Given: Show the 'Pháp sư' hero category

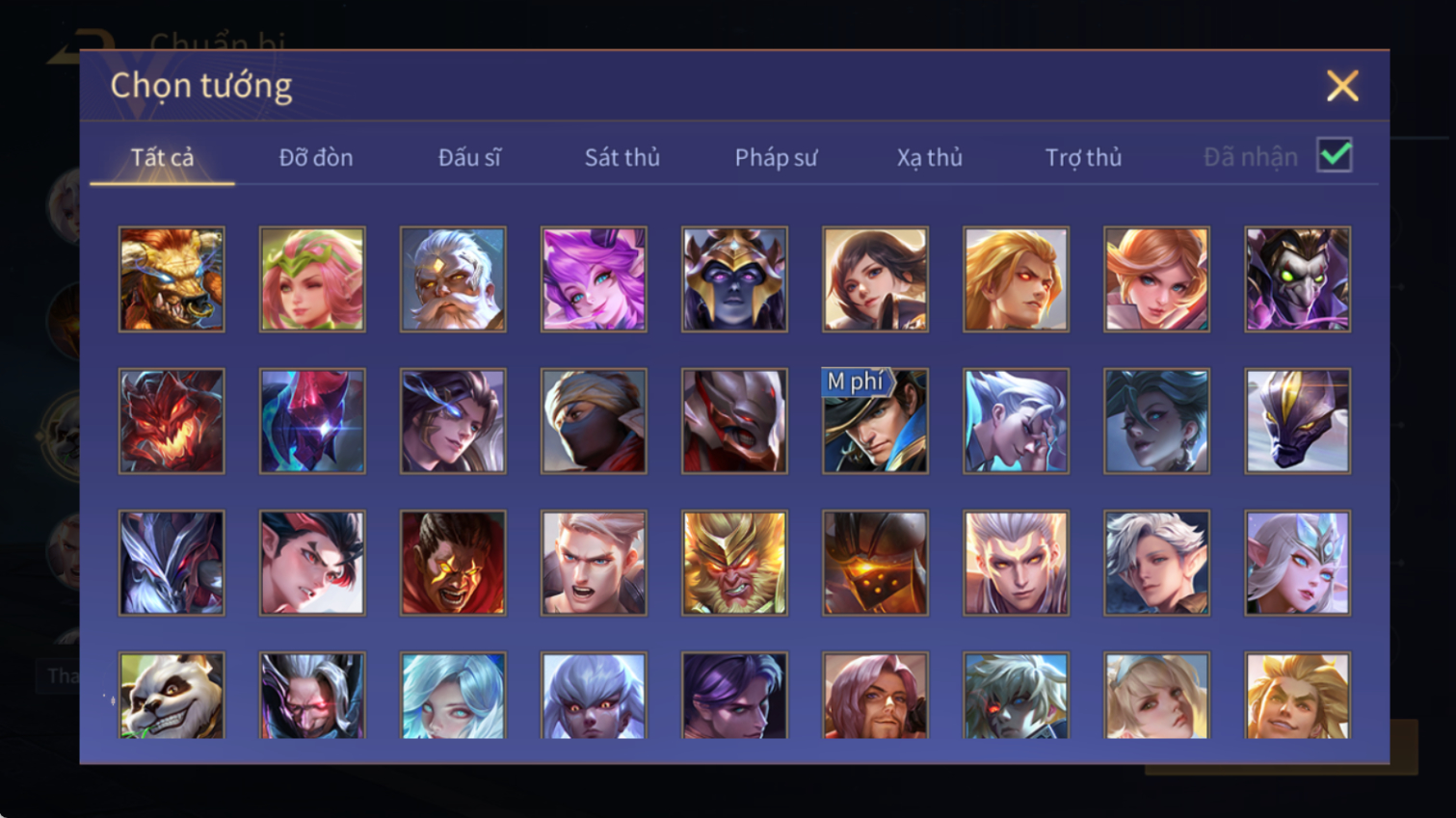Looking at the screenshot, I should click(776, 157).
